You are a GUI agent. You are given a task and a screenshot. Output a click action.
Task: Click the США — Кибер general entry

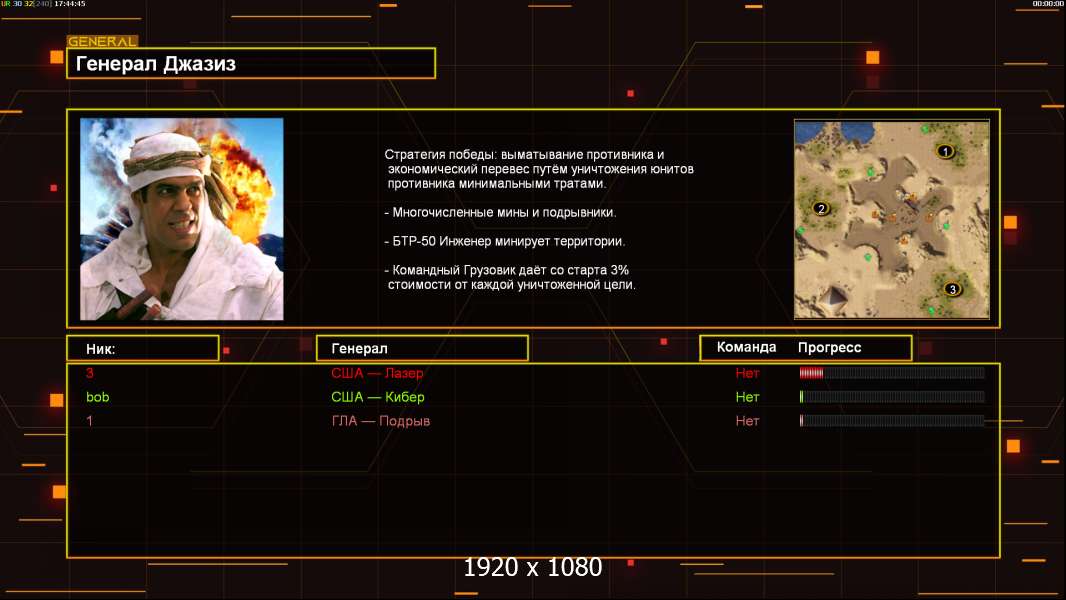tap(378, 397)
